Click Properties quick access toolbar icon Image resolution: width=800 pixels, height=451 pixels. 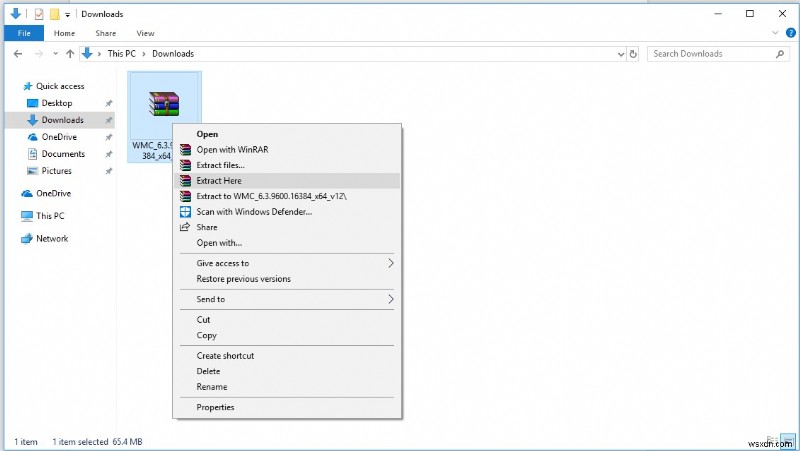39,14
